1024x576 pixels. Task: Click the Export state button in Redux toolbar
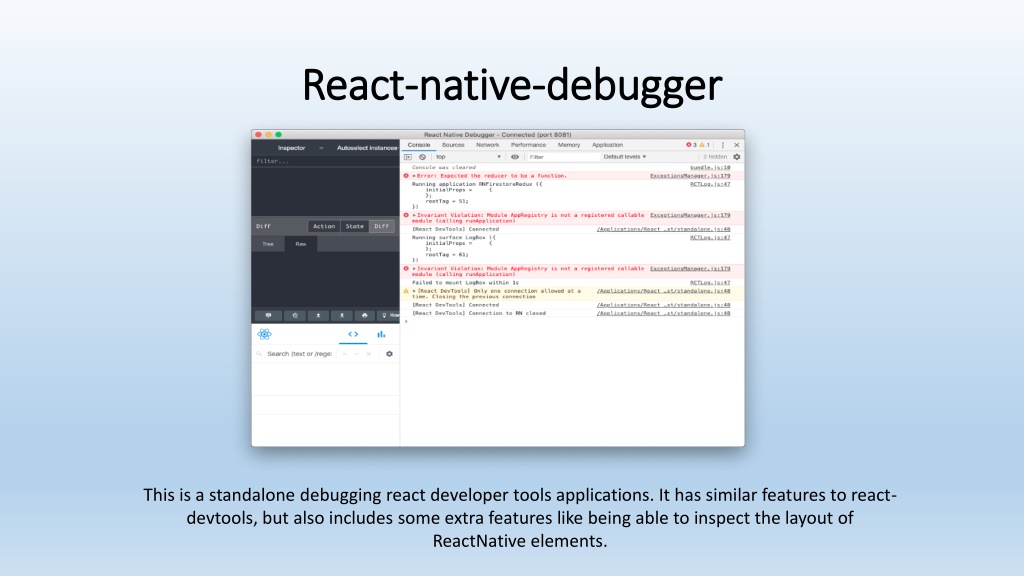point(342,315)
